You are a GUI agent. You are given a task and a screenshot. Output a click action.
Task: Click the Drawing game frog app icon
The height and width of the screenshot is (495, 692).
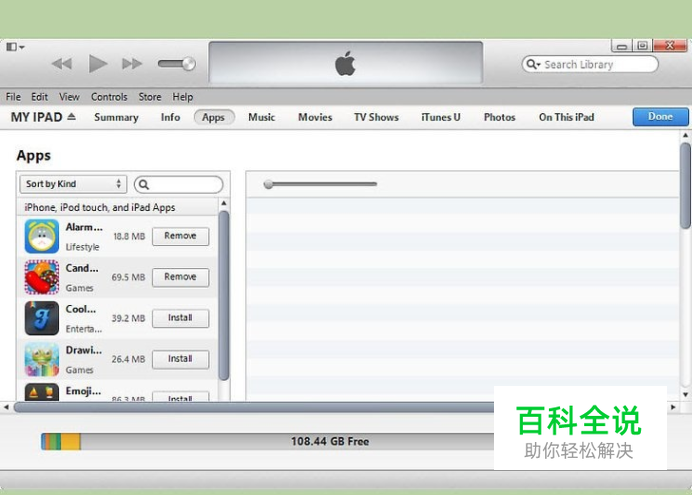41,359
